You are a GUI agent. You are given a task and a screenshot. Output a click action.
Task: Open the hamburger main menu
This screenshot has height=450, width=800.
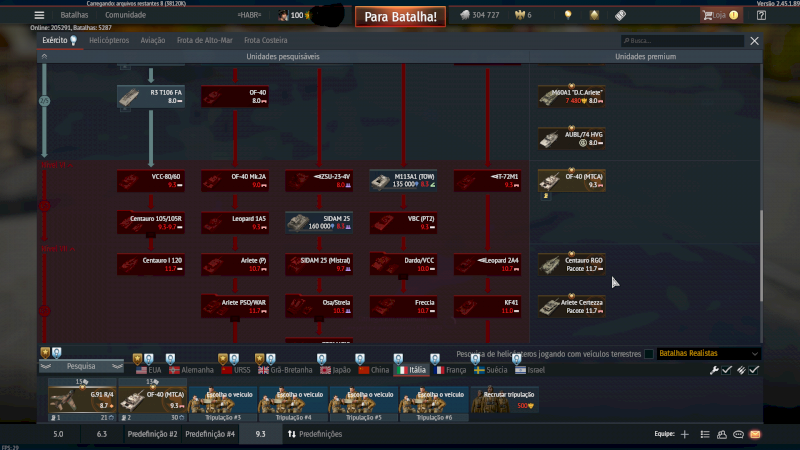[39, 15]
